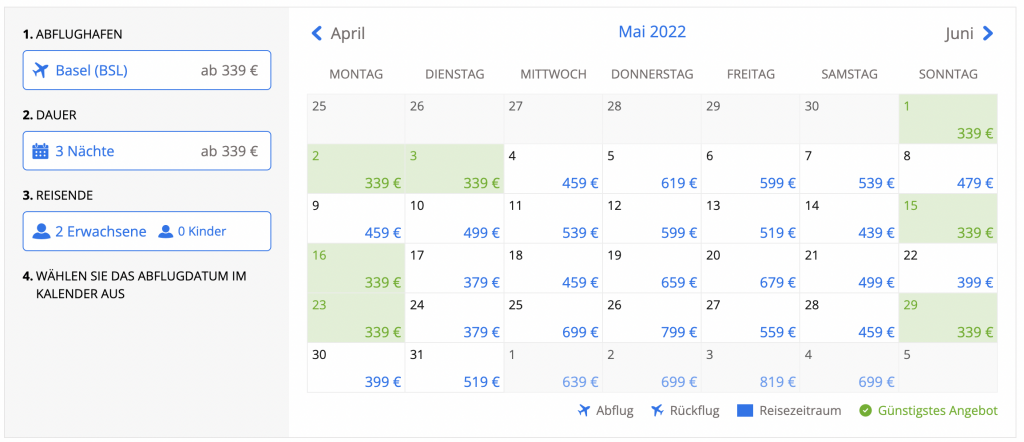Pick May 23 cheapest offer date
The image size is (1024, 442).
(355, 318)
